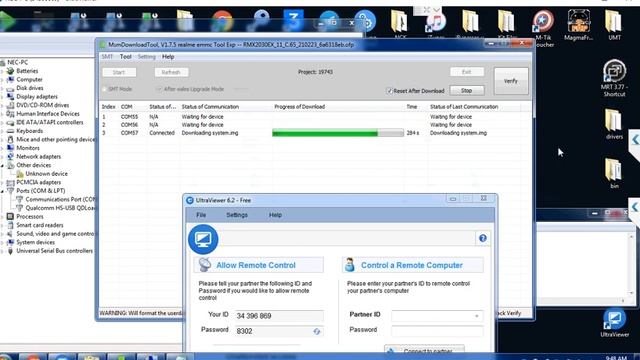Open the UMT folder on desktop
This screenshot has width=640, height=360.
coord(614,24)
